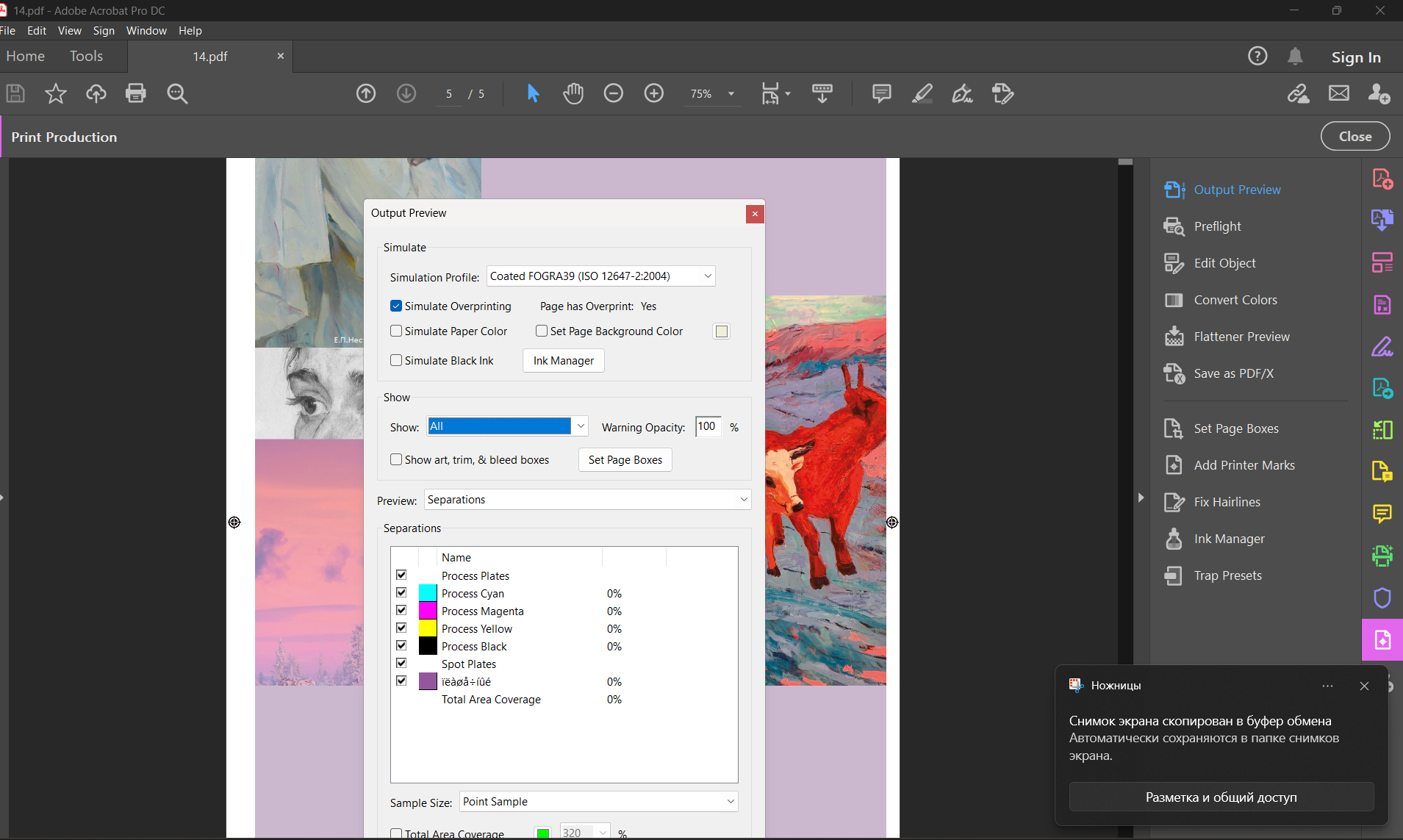The width and height of the screenshot is (1403, 840).
Task: Open Trap Presets tool
Action: [x=1227, y=575]
